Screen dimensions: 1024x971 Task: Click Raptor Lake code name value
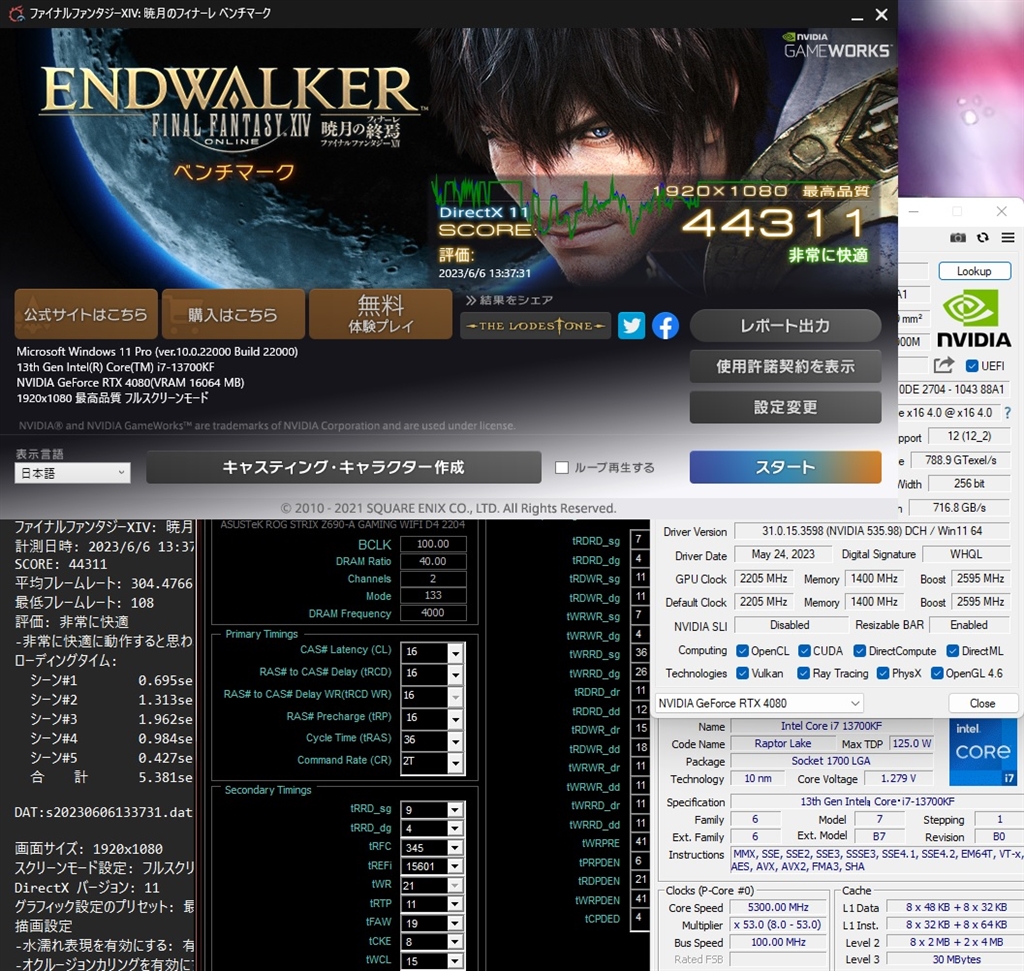coord(782,743)
